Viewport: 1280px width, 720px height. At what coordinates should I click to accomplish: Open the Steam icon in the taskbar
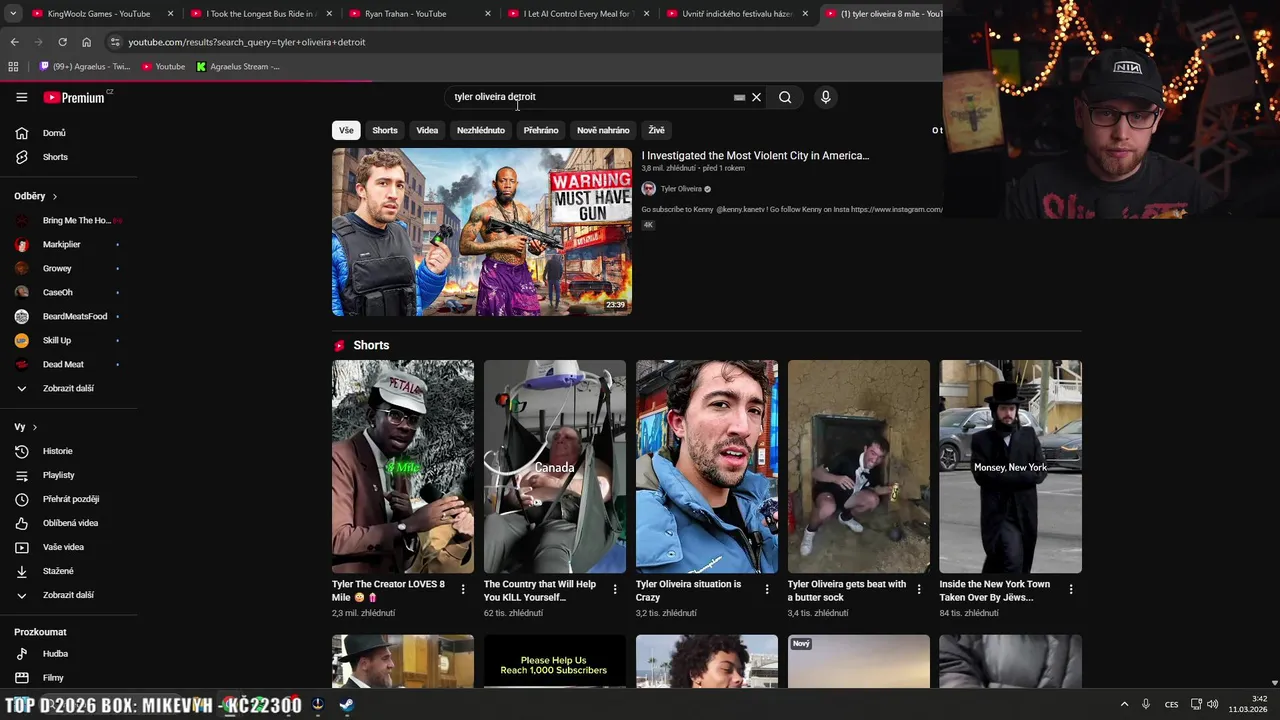click(x=346, y=705)
